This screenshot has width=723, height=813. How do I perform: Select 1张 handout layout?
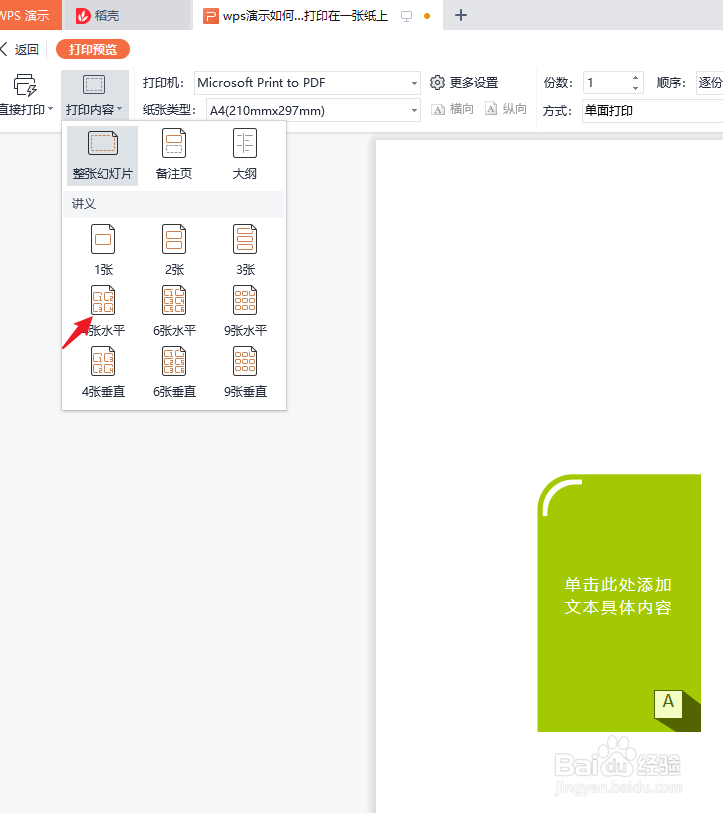coord(103,250)
